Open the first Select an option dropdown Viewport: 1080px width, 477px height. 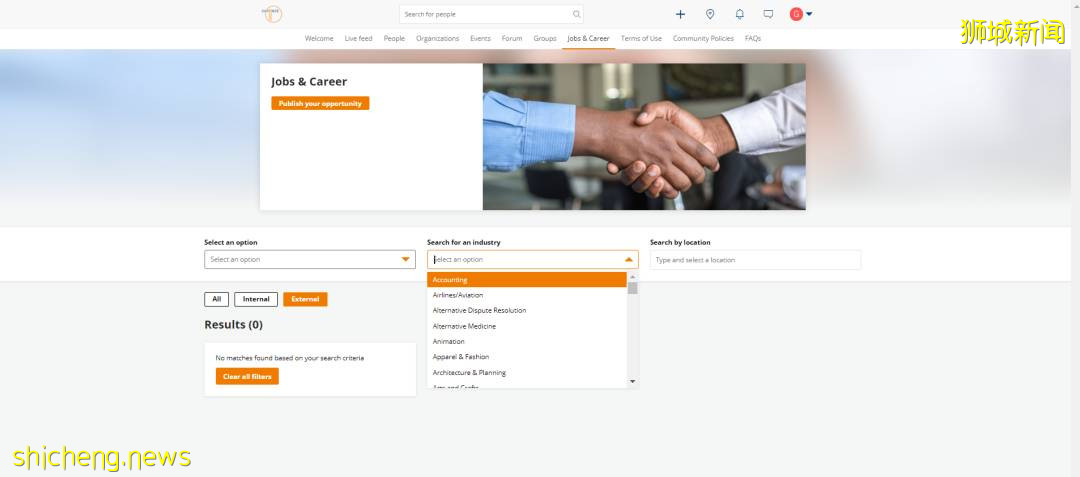(309, 260)
